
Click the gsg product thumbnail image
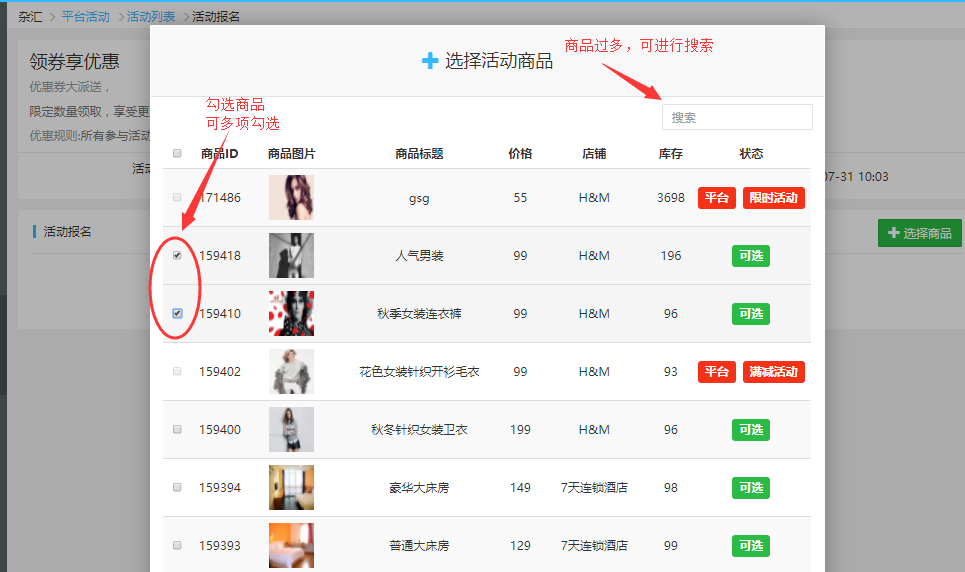click(x=291, y=198)
